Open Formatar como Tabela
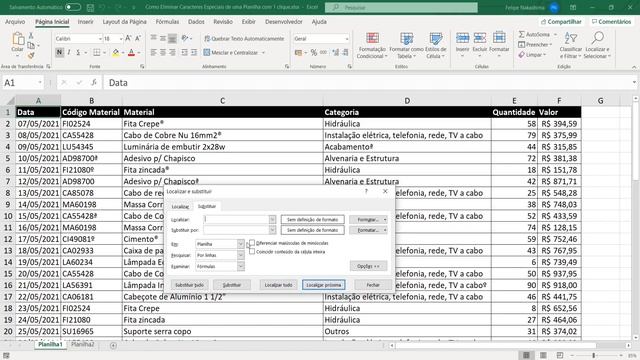Screen dimensions: 640x360 pos(406,45)
